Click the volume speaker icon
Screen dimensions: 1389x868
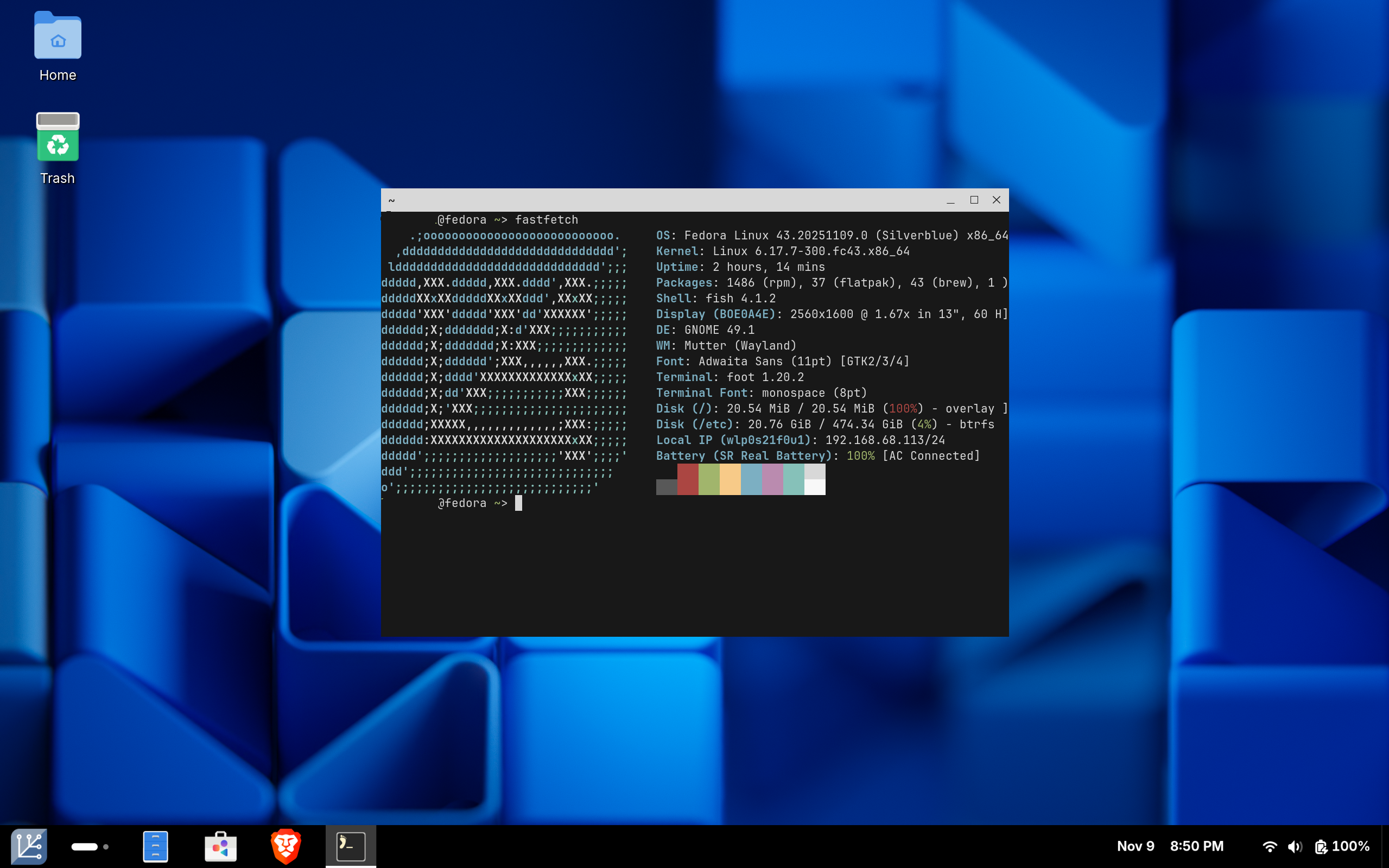tap(1295, 846)
